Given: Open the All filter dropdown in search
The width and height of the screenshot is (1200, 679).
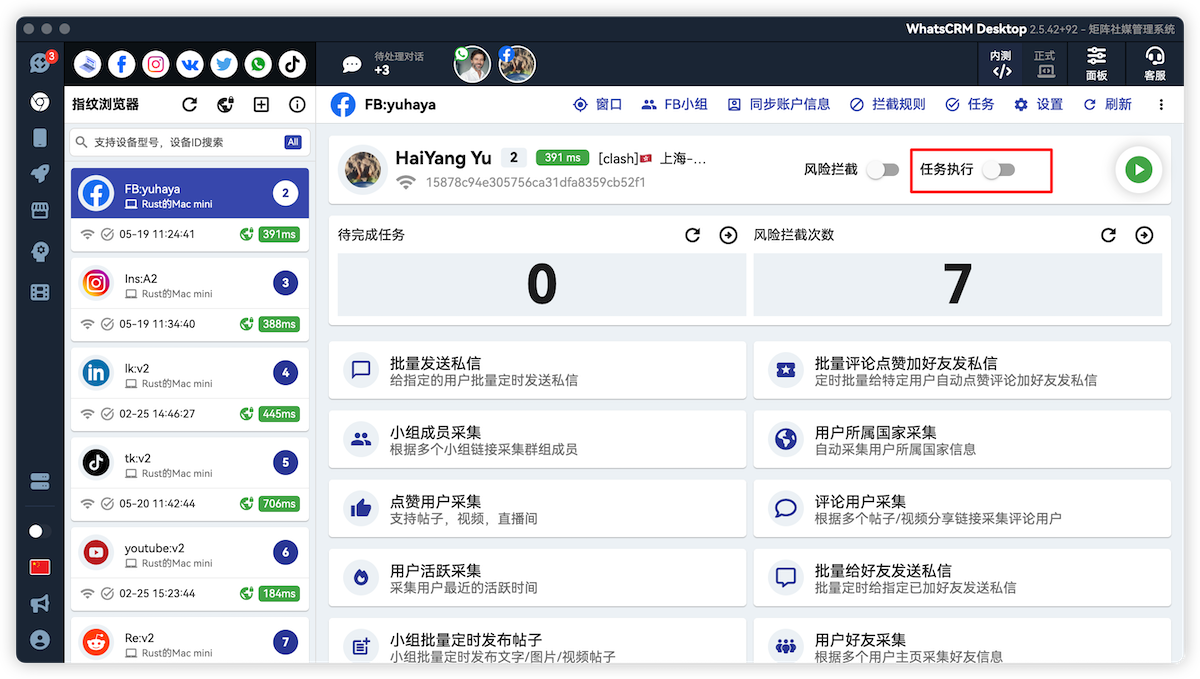Looking at the screenshot, I should coord(293,142).
